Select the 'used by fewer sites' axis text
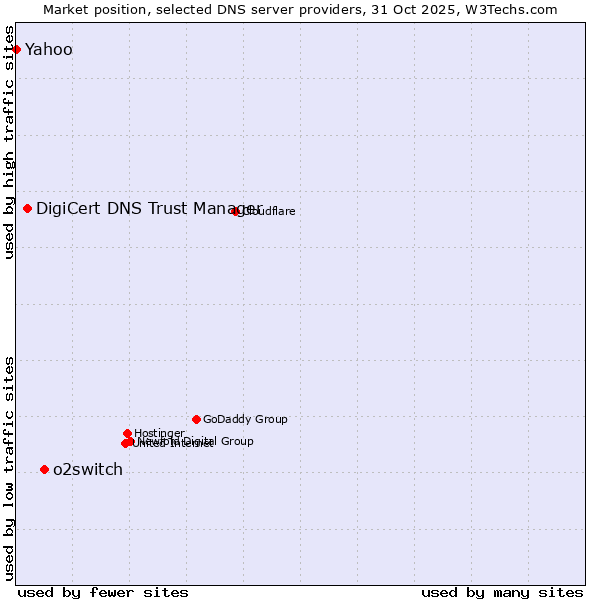The height and width of the screenshot is (600, 600). click(103, 593)
